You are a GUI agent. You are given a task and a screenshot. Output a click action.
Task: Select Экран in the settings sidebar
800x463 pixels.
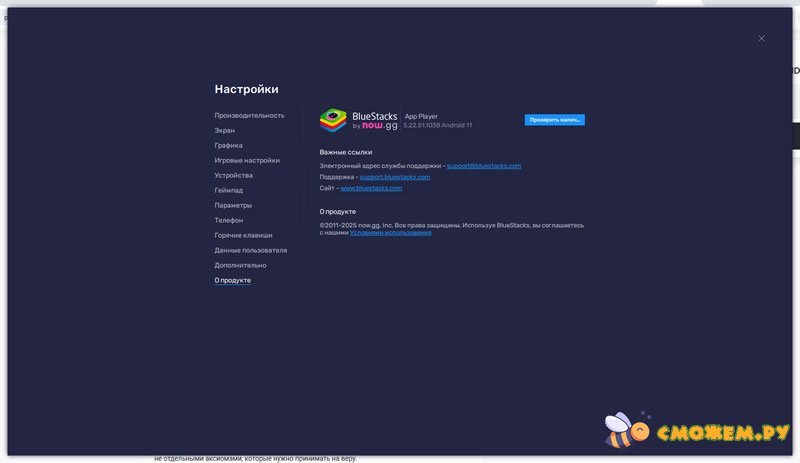click(x=225, y=130)
